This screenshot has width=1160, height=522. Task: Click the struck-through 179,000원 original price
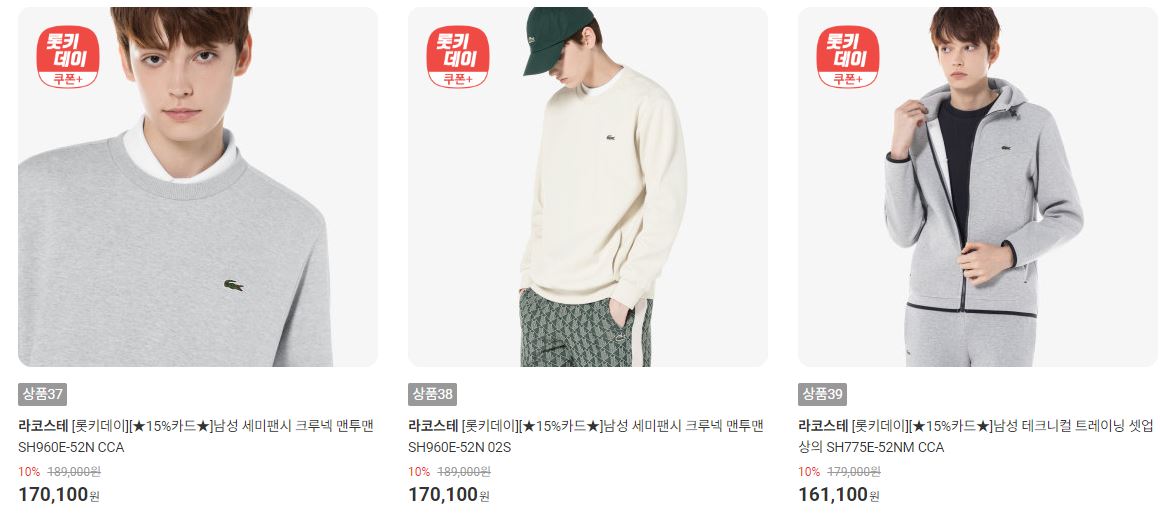854,472
